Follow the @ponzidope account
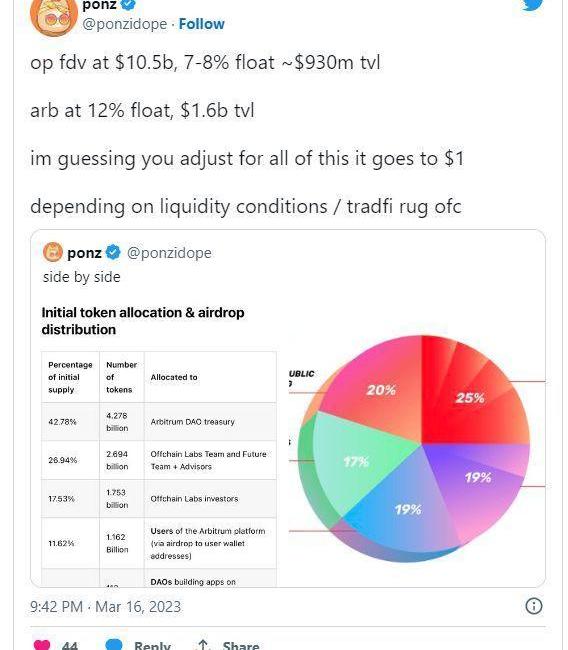This screenshot has width=568, height=650. (x=201, y=24)
